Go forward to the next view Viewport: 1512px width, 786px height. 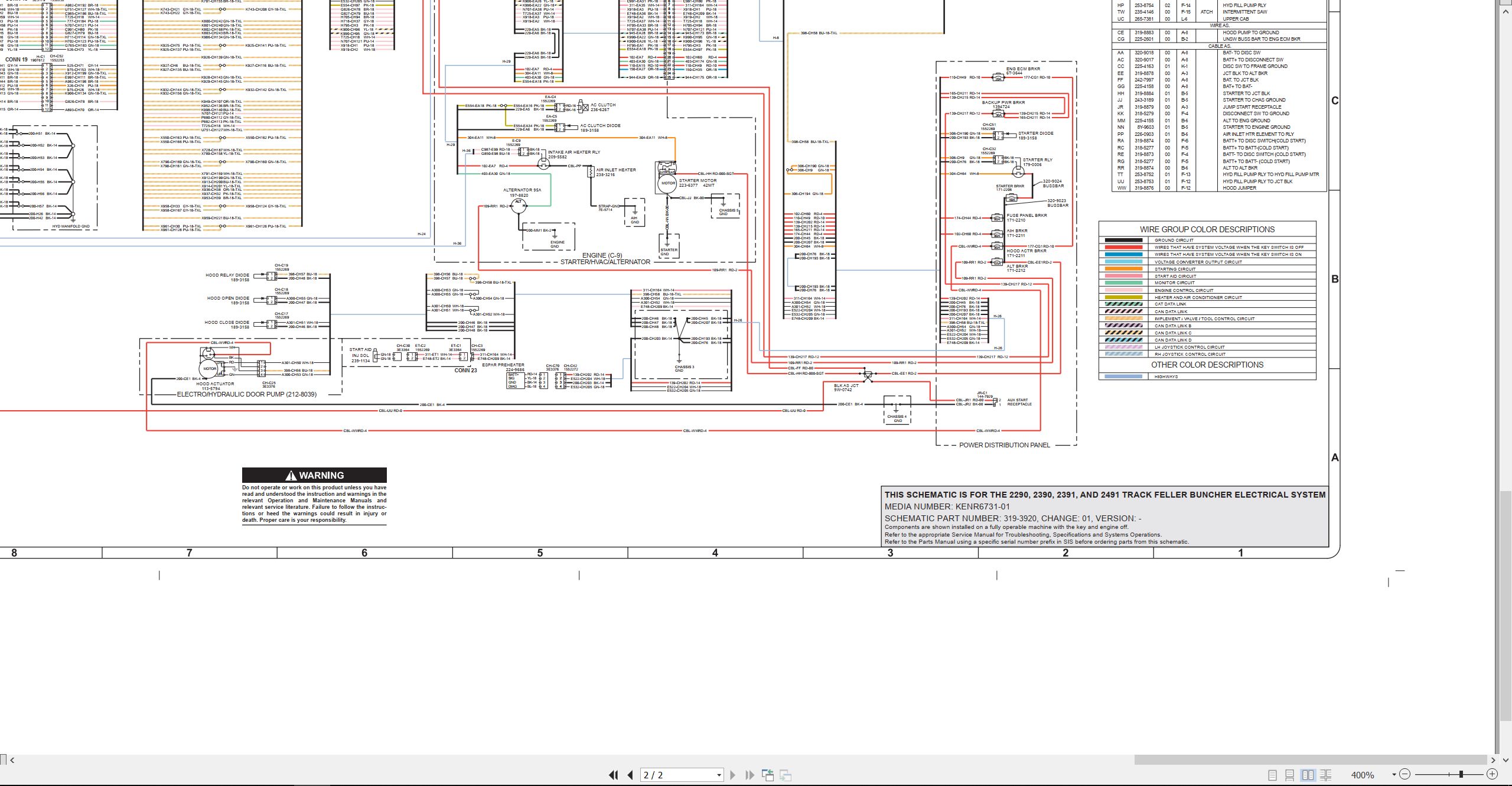tap(786, 775)
